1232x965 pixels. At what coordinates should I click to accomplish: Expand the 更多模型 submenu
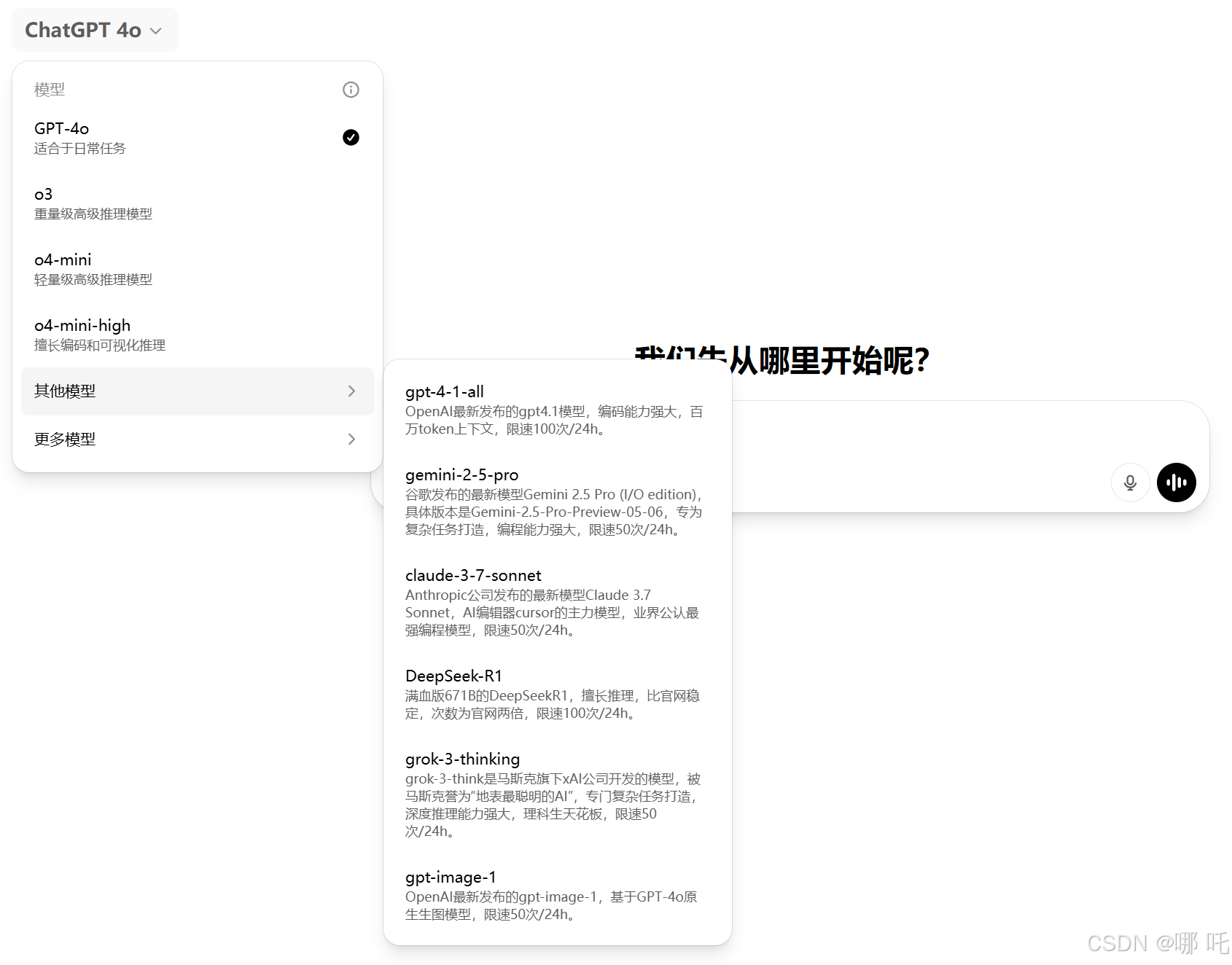point(197,439)
